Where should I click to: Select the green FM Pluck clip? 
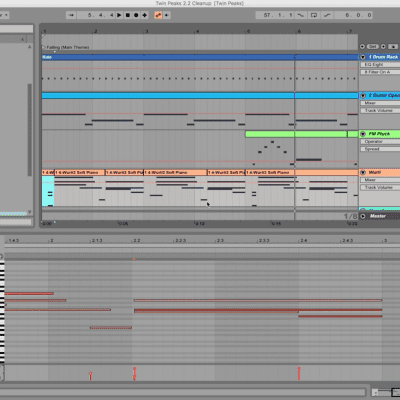click(296, 134)
